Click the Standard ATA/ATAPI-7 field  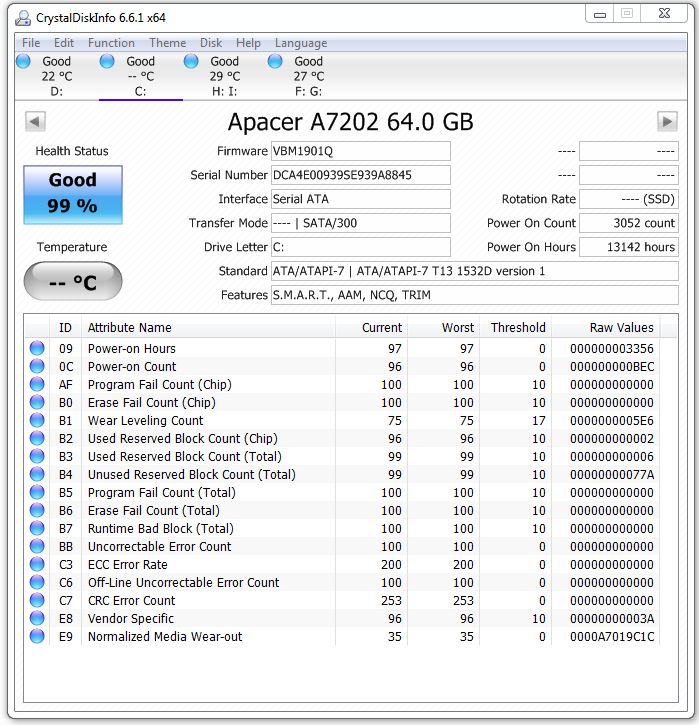475,271
